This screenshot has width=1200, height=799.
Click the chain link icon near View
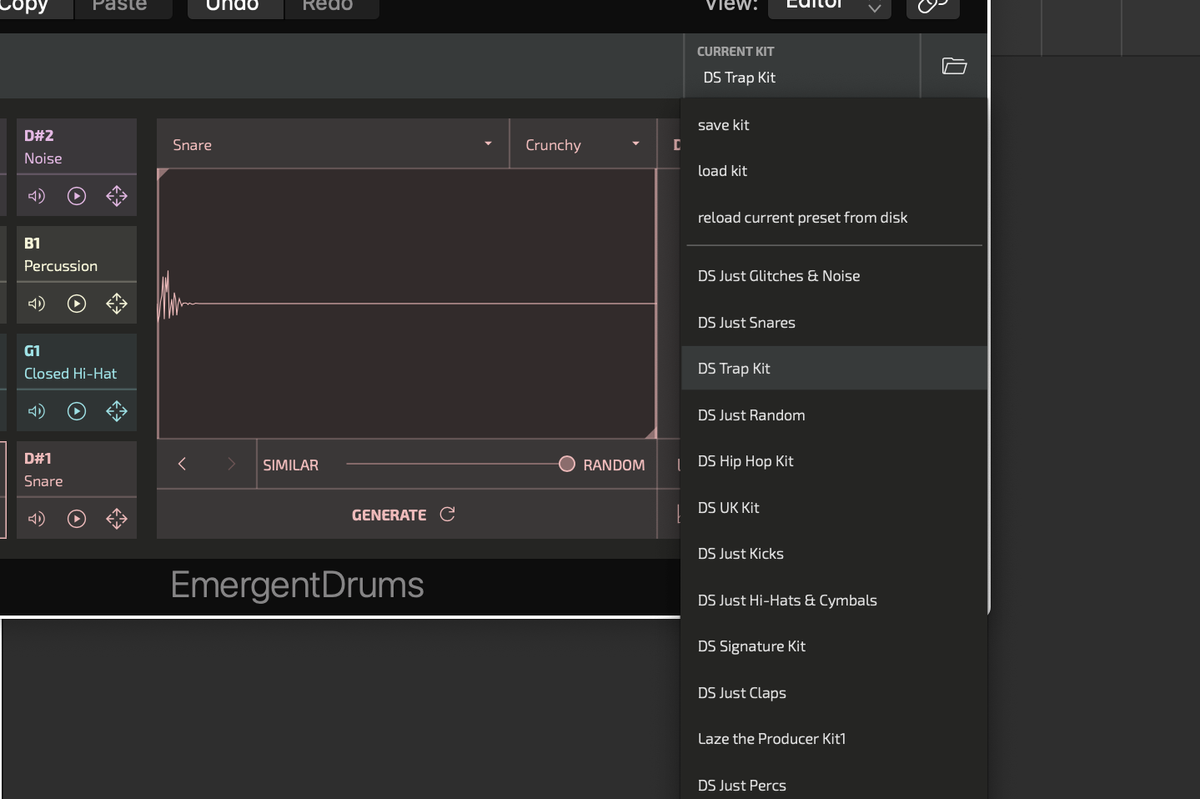coord(931,5)
